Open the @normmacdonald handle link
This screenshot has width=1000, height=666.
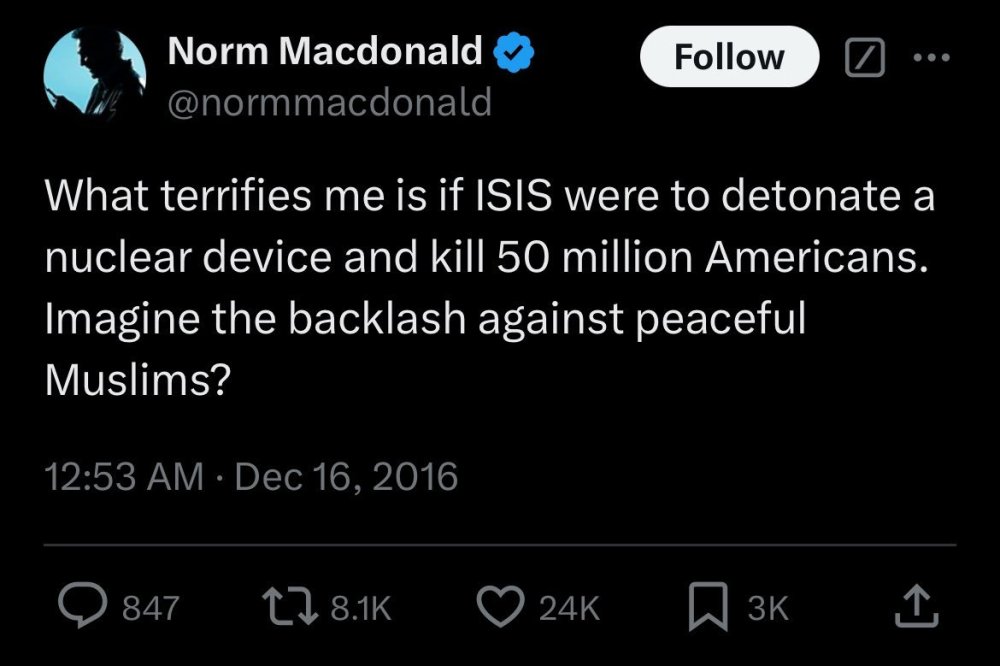pyautogui.click(x=329, y=101)
